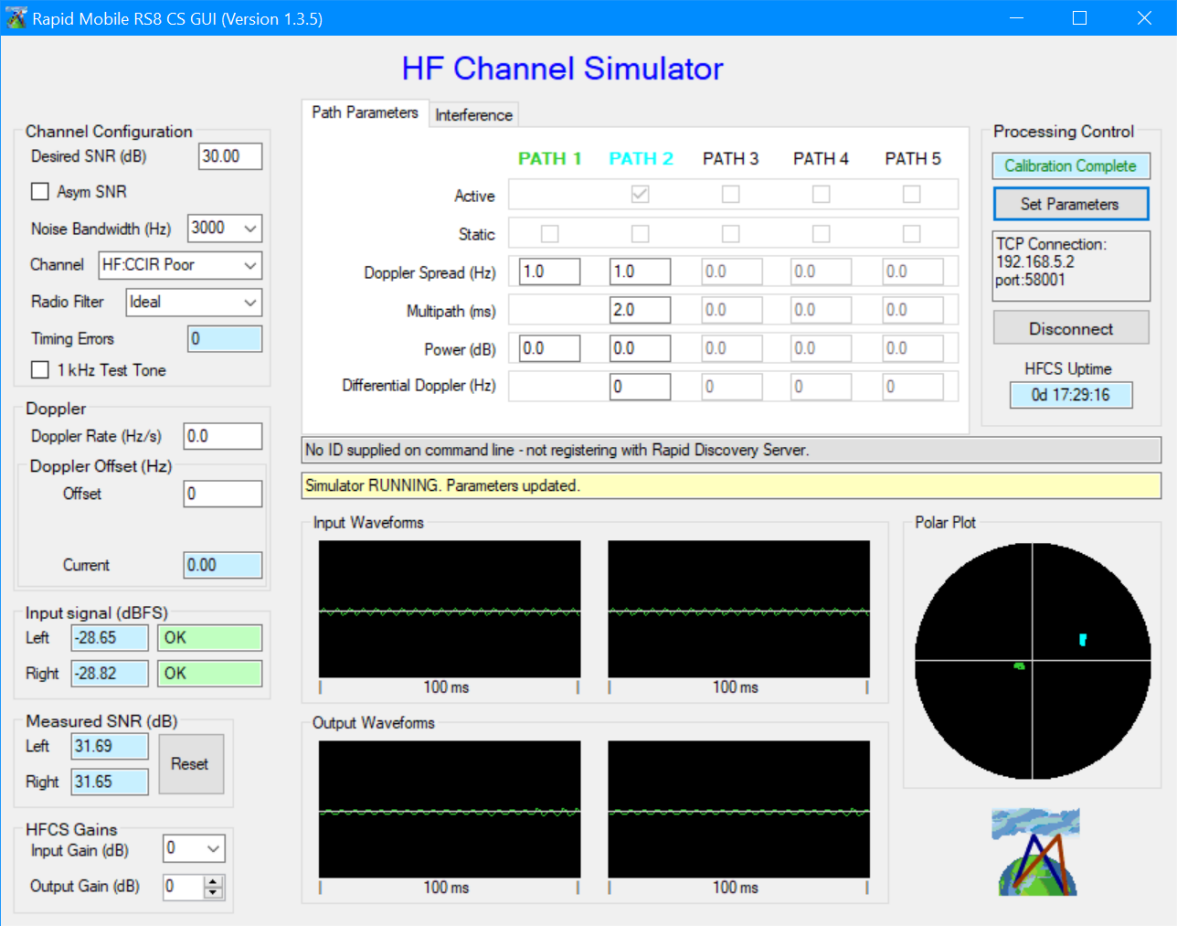The width and height of the screenshot is (1177, 926).
Task: Click the Polar Plot display
Action: point(1033,661)
